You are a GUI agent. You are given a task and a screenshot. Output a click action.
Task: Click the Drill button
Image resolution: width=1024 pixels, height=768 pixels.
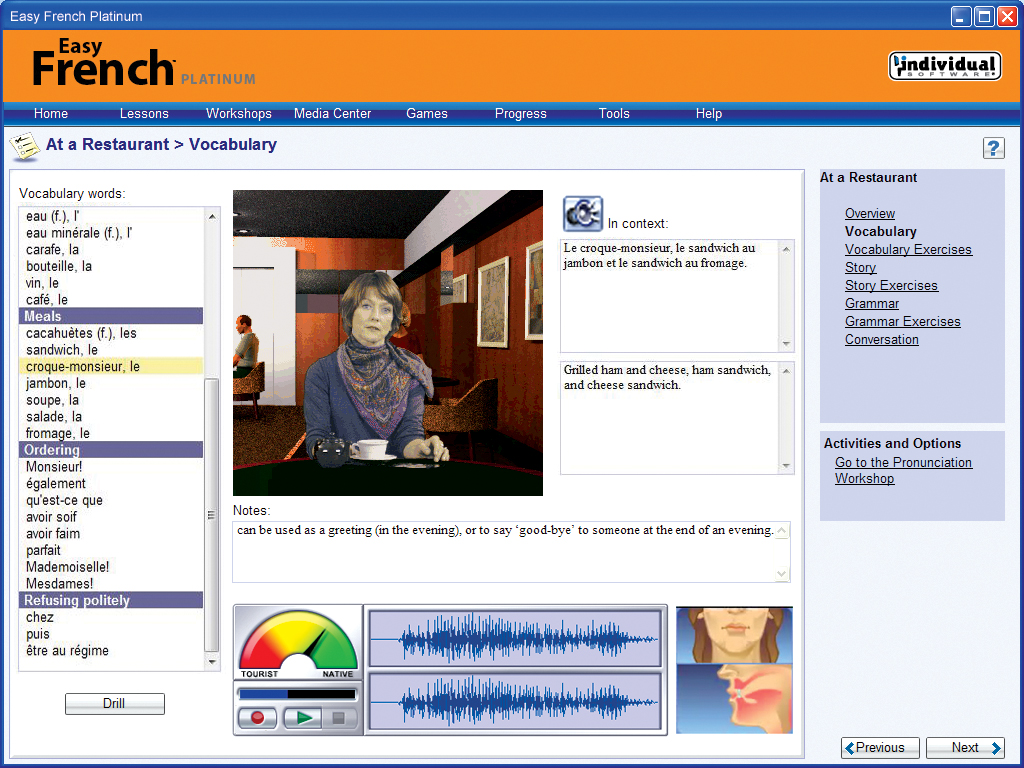(x=114, y=703)
